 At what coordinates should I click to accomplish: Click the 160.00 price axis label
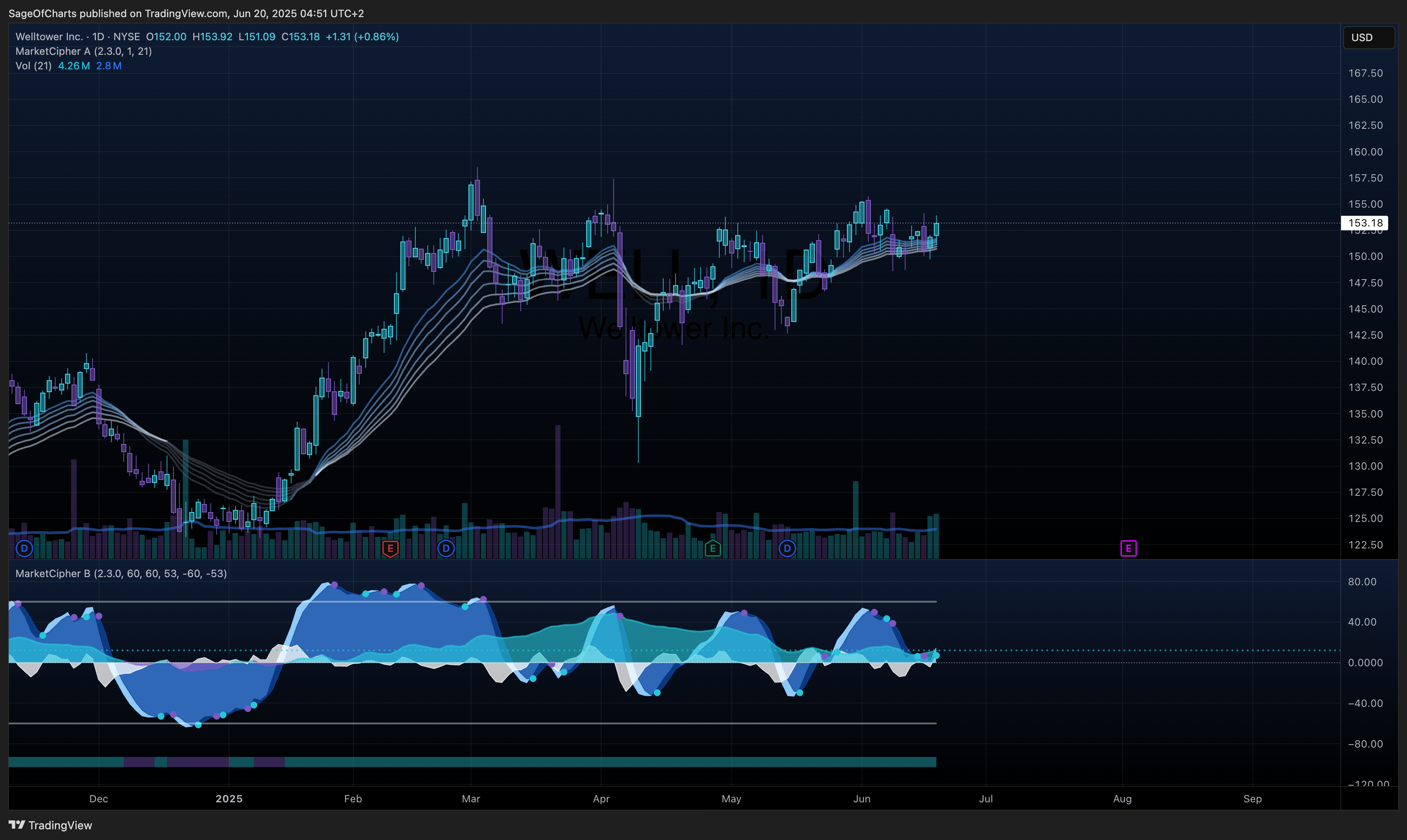point(1365,152)
